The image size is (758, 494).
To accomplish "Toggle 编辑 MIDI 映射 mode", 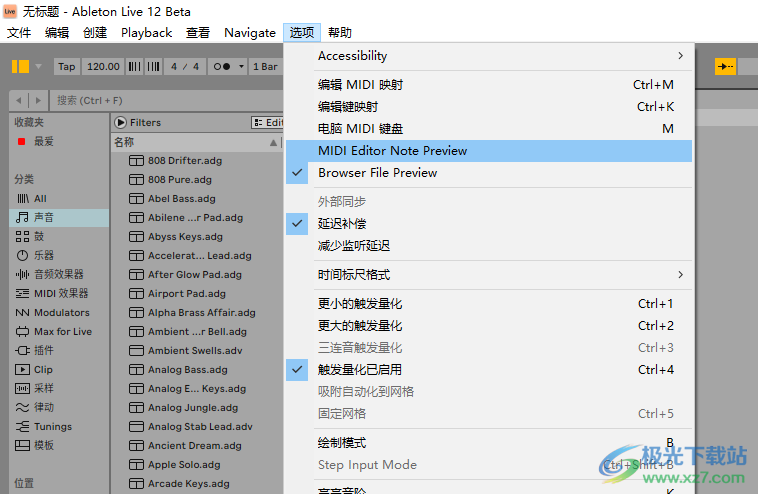I will tap(489, 85).
